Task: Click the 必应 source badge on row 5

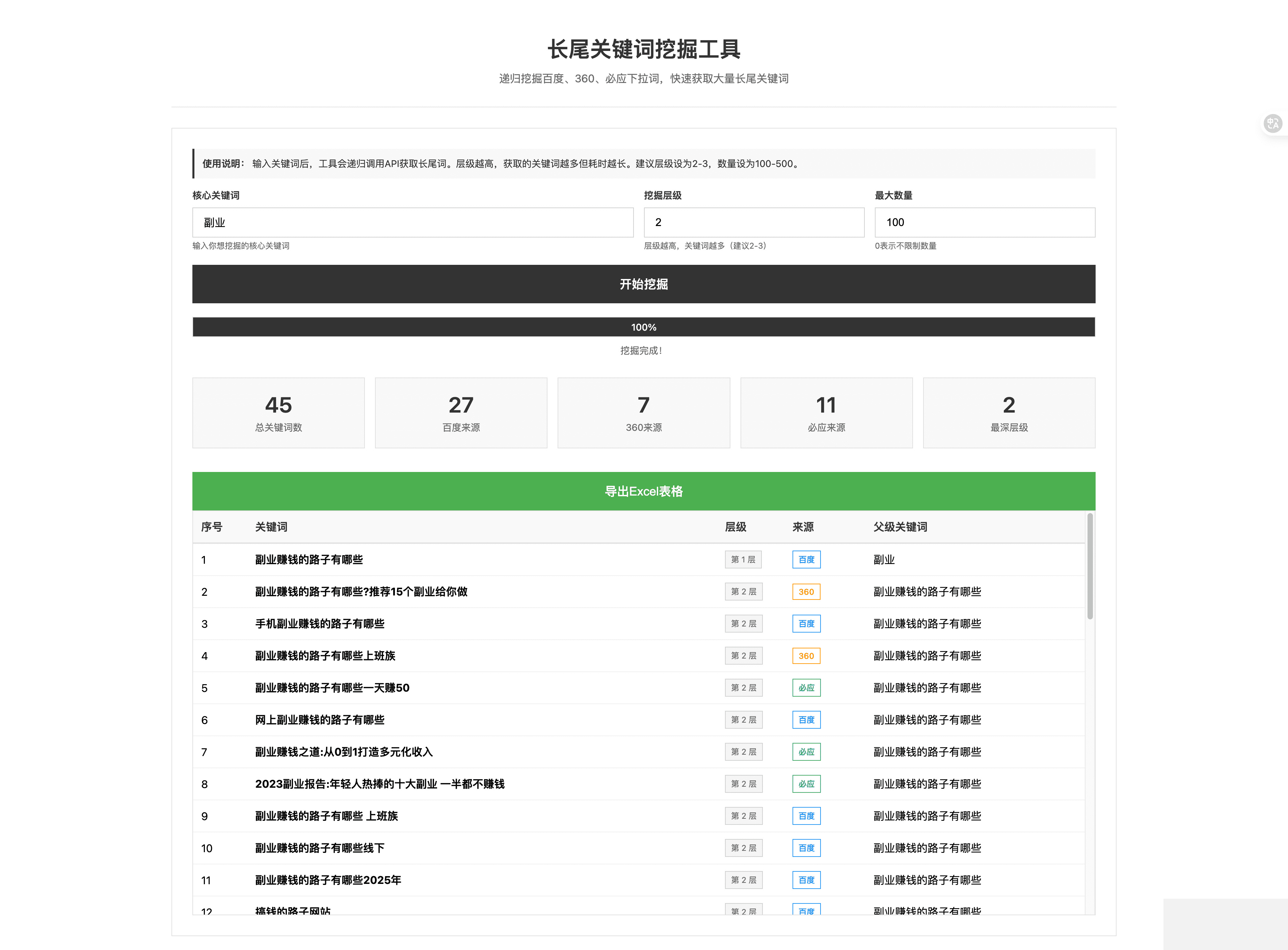Action: tap(806, 688)
